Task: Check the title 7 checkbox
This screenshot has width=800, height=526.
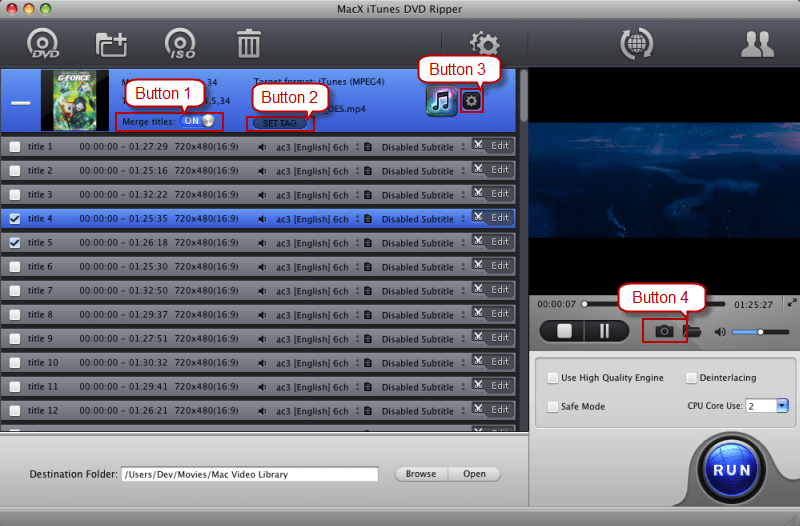Action: pos(15,291)
